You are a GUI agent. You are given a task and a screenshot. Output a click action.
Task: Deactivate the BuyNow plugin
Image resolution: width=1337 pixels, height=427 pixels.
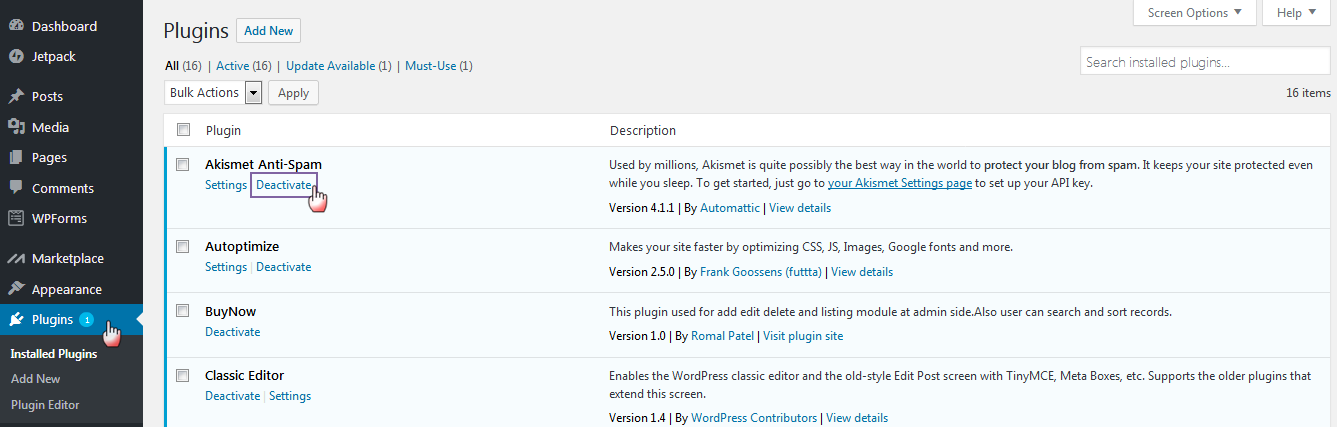(x=232, y=332)
